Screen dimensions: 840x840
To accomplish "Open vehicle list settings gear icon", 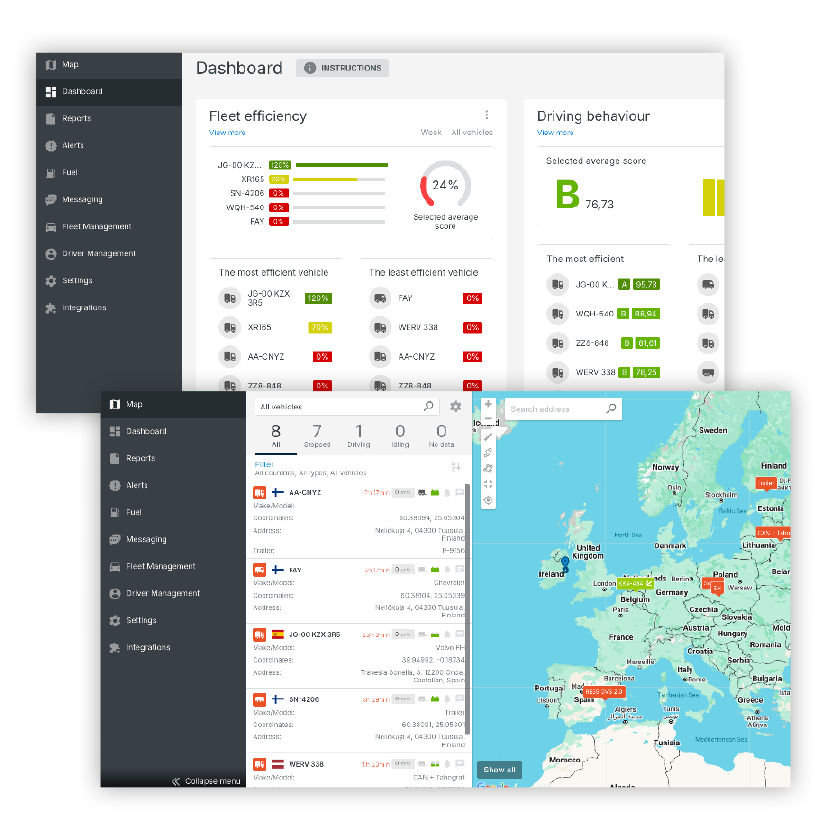I will tap(456, 407).
